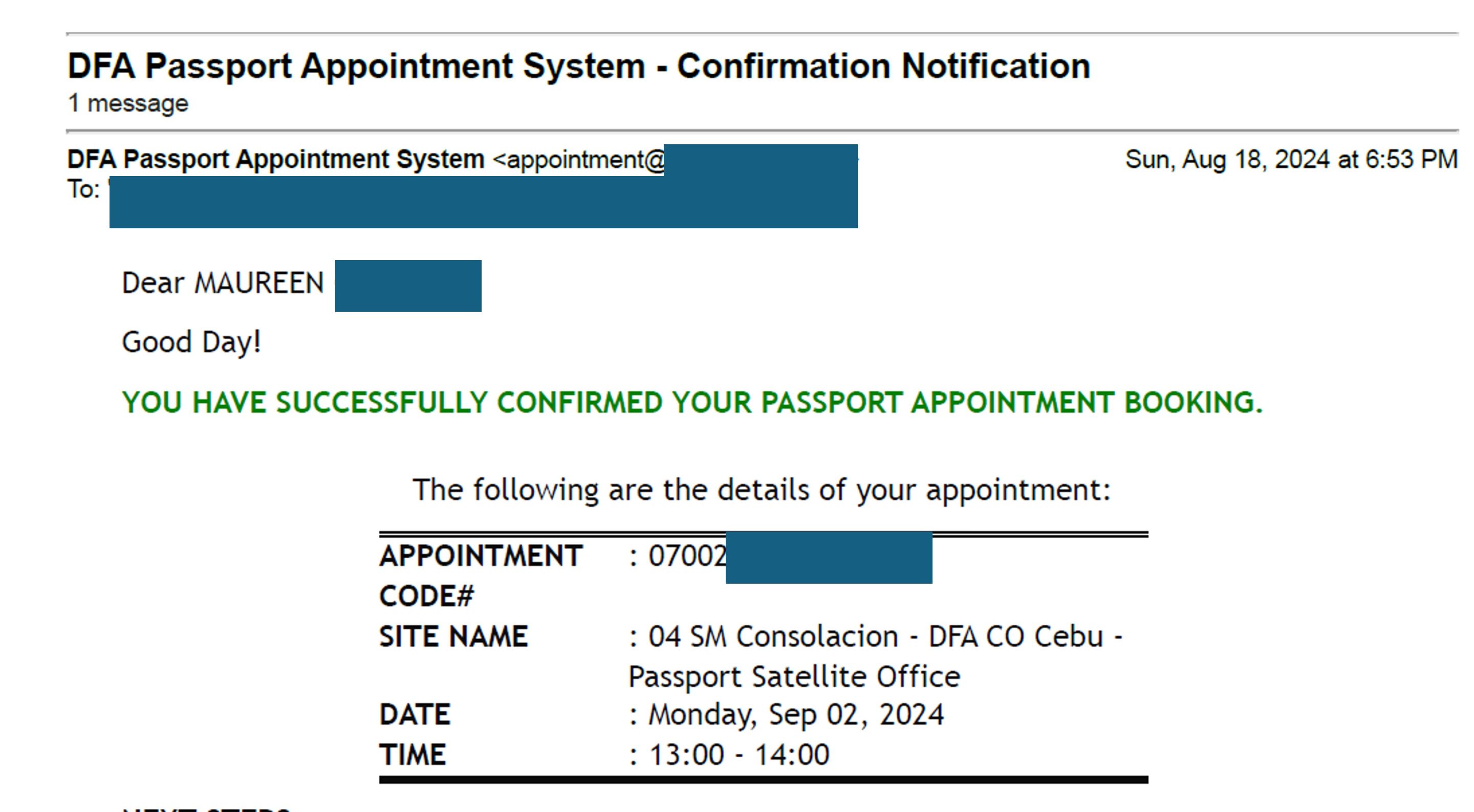This screenshot has width=1474, height=812.
Task: Click the appointment@ sender email address
Action: (579, 160)
